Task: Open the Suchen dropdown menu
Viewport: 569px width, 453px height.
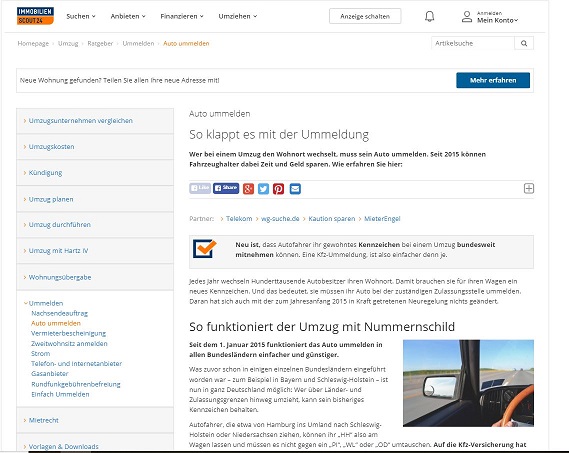Action: tap(81, 16)
